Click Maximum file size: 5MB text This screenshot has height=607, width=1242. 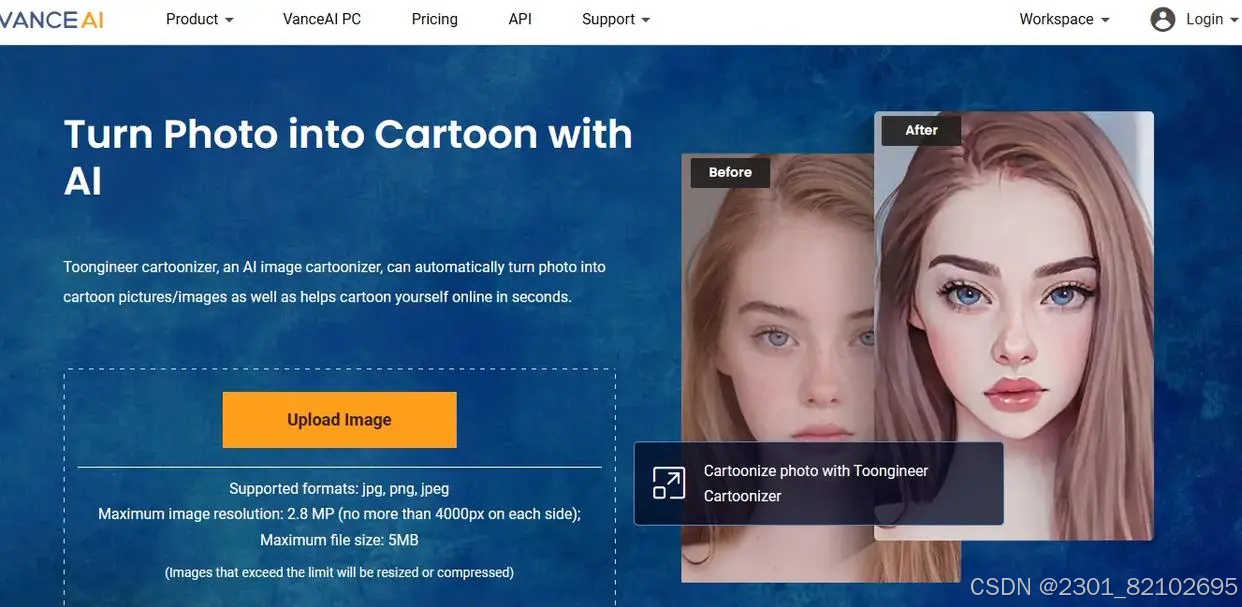tap(339, 540)
